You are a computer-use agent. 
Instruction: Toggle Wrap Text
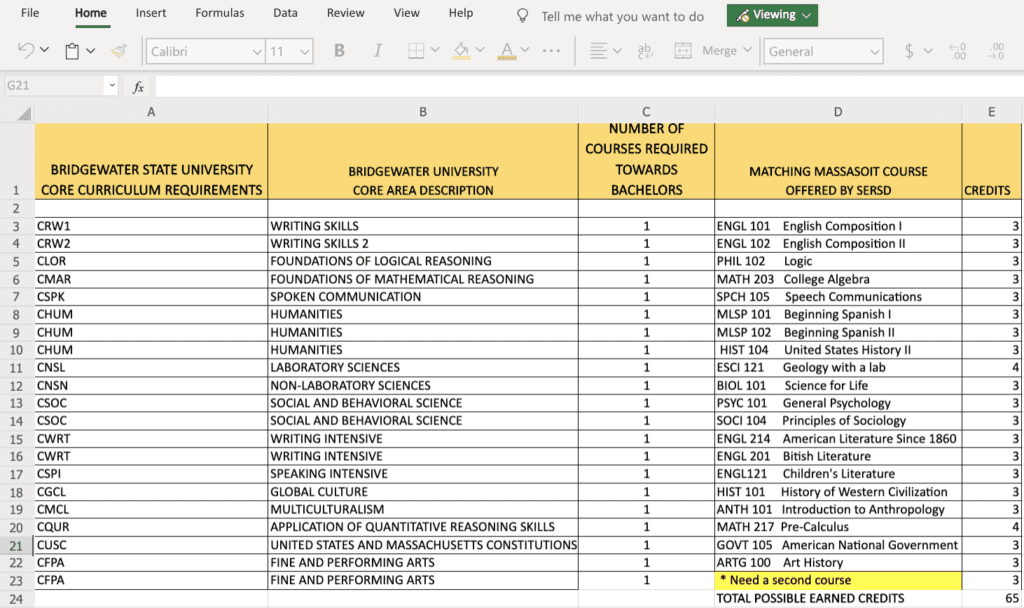tap(645, 51)
